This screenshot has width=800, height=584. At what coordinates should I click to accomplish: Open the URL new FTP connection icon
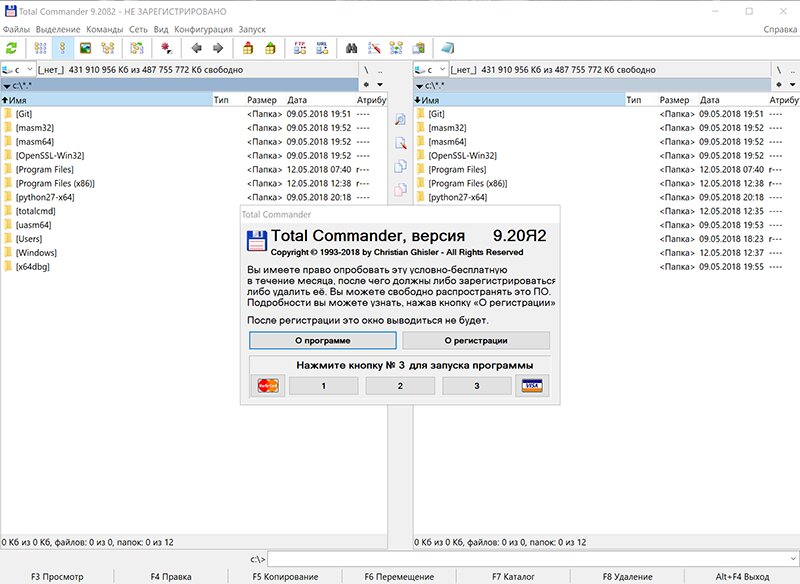(322, 48)
